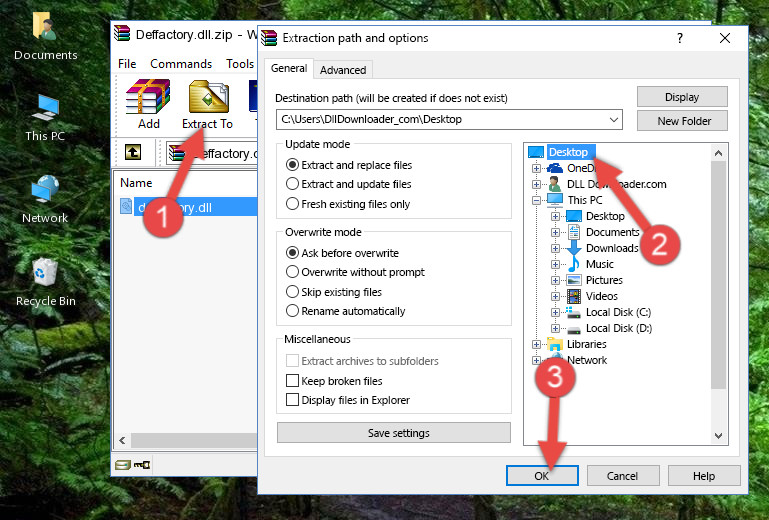Open the Tools menu in WinRAR
The image size is (769, 520).
pos(240,64)
